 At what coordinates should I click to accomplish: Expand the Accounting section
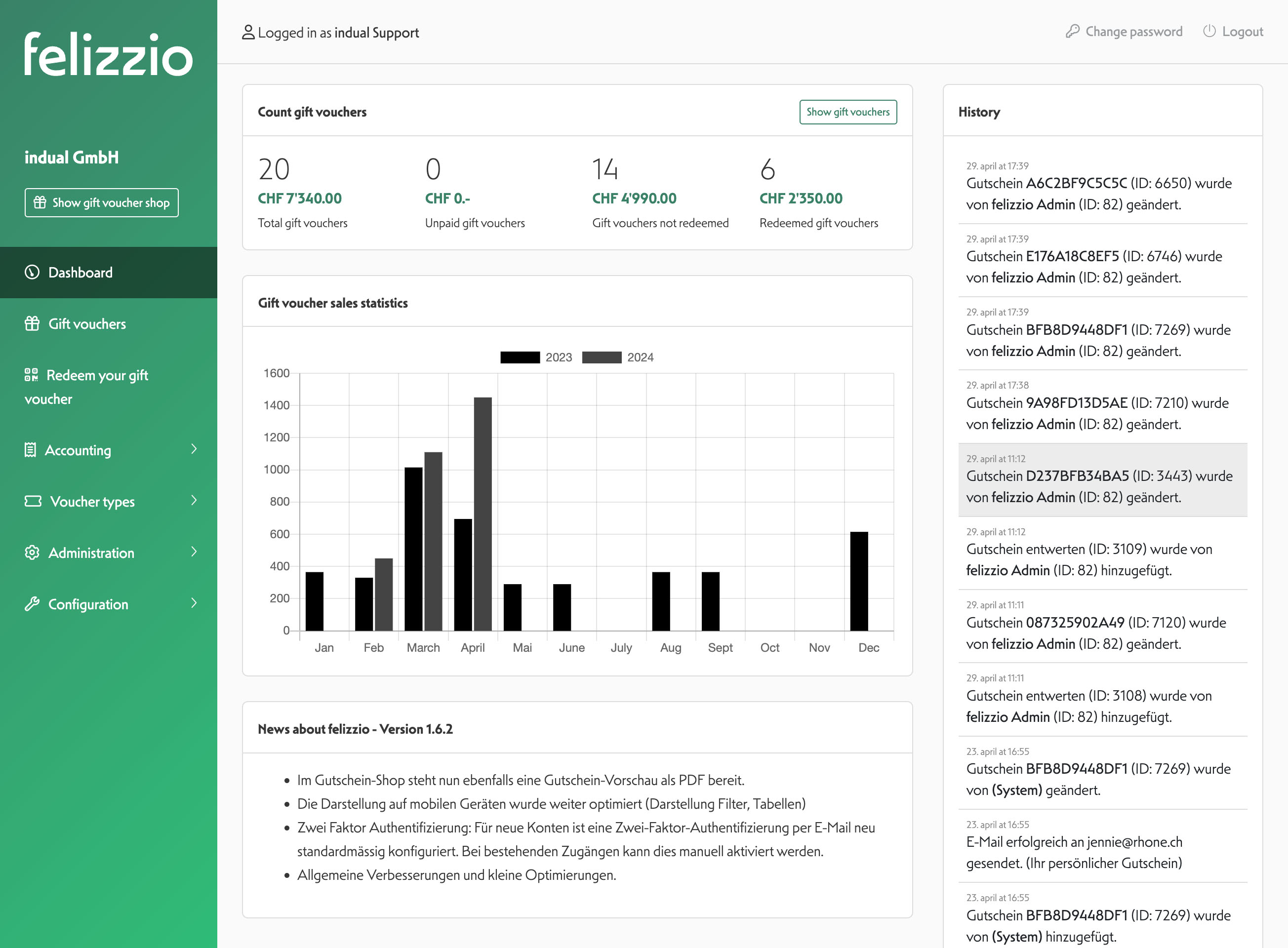tap(195, 450)
